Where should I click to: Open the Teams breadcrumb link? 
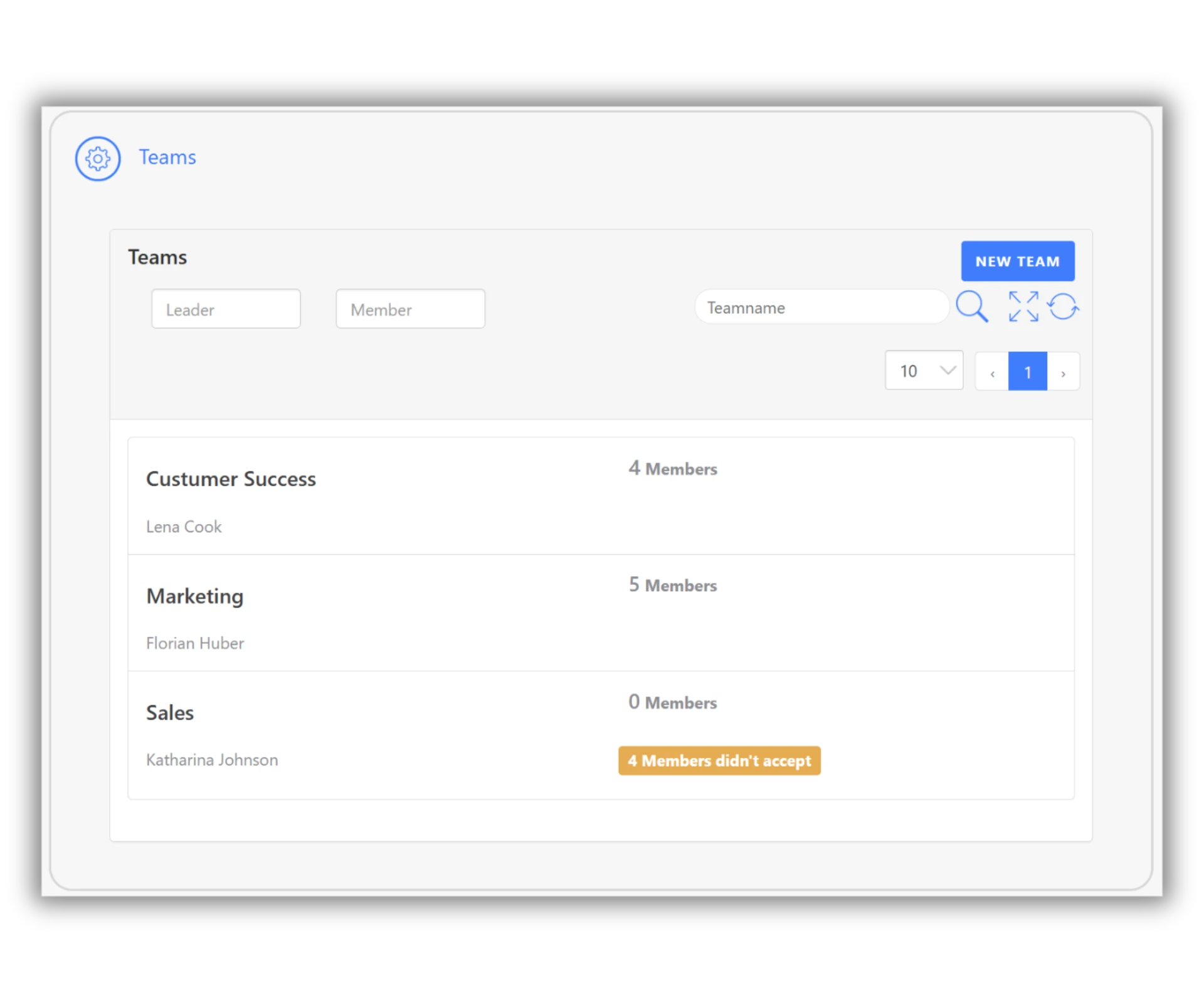167,157
